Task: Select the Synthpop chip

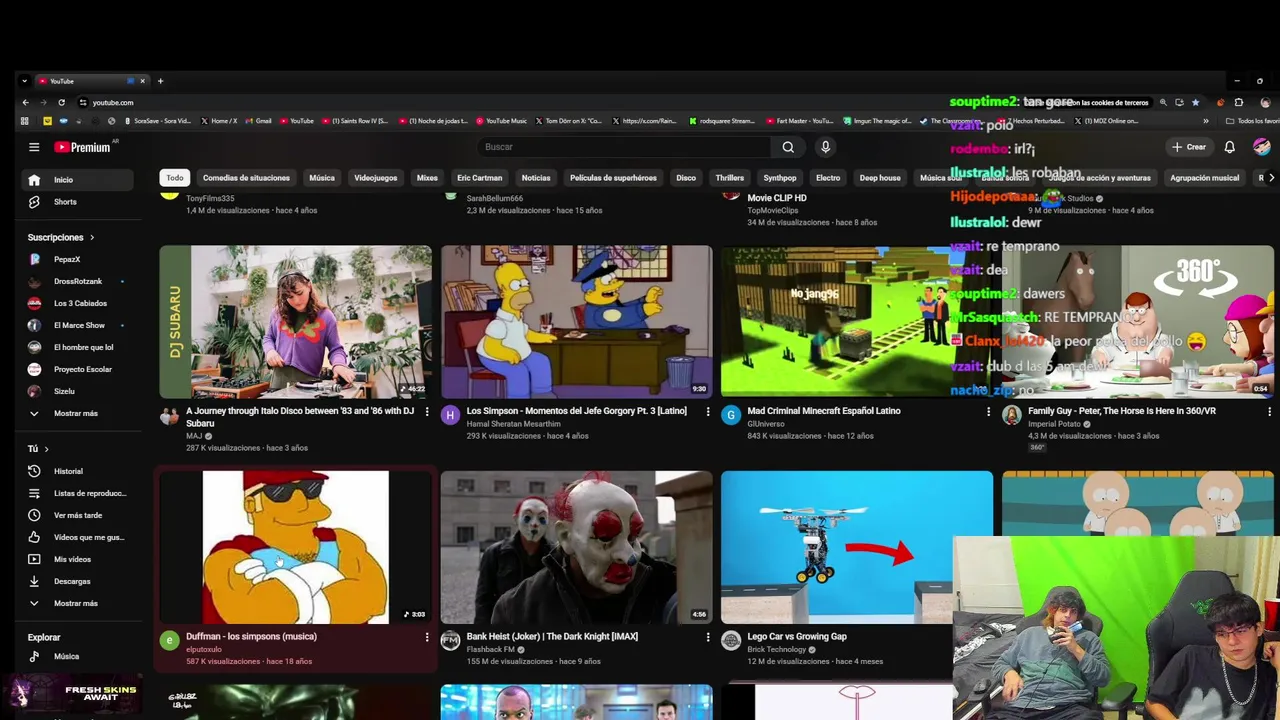Action: click(779, 178)
